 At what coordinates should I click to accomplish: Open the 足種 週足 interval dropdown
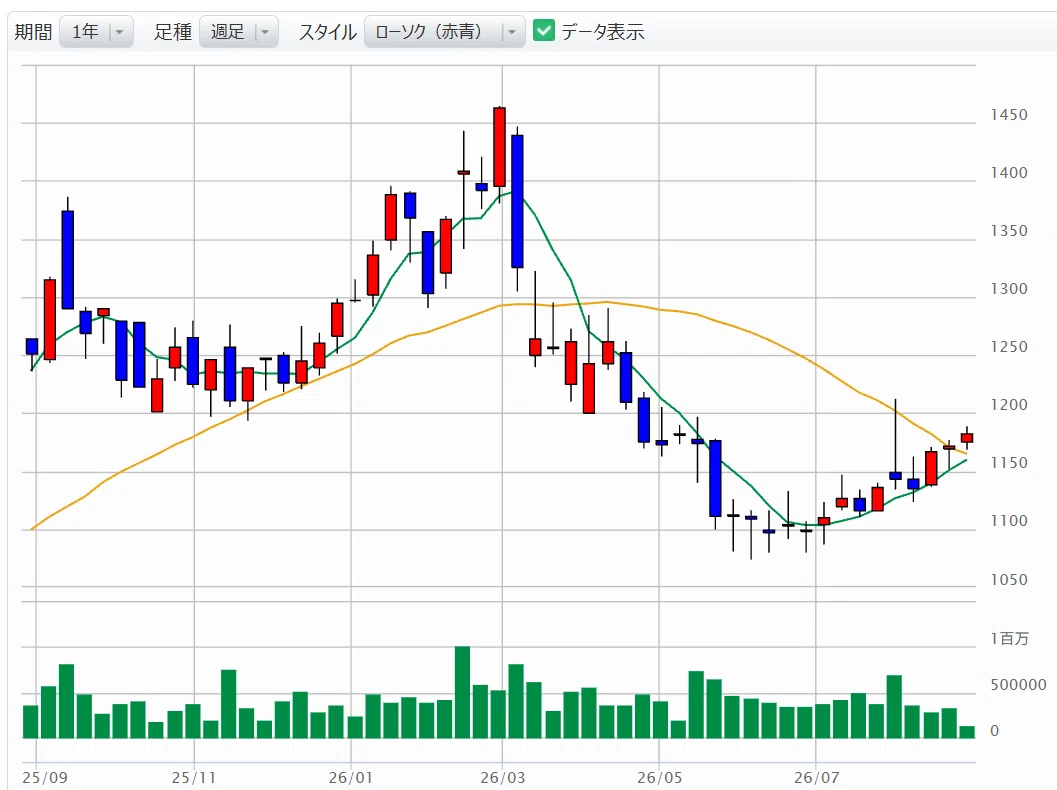pyautogui.click(x=239, y=32)
